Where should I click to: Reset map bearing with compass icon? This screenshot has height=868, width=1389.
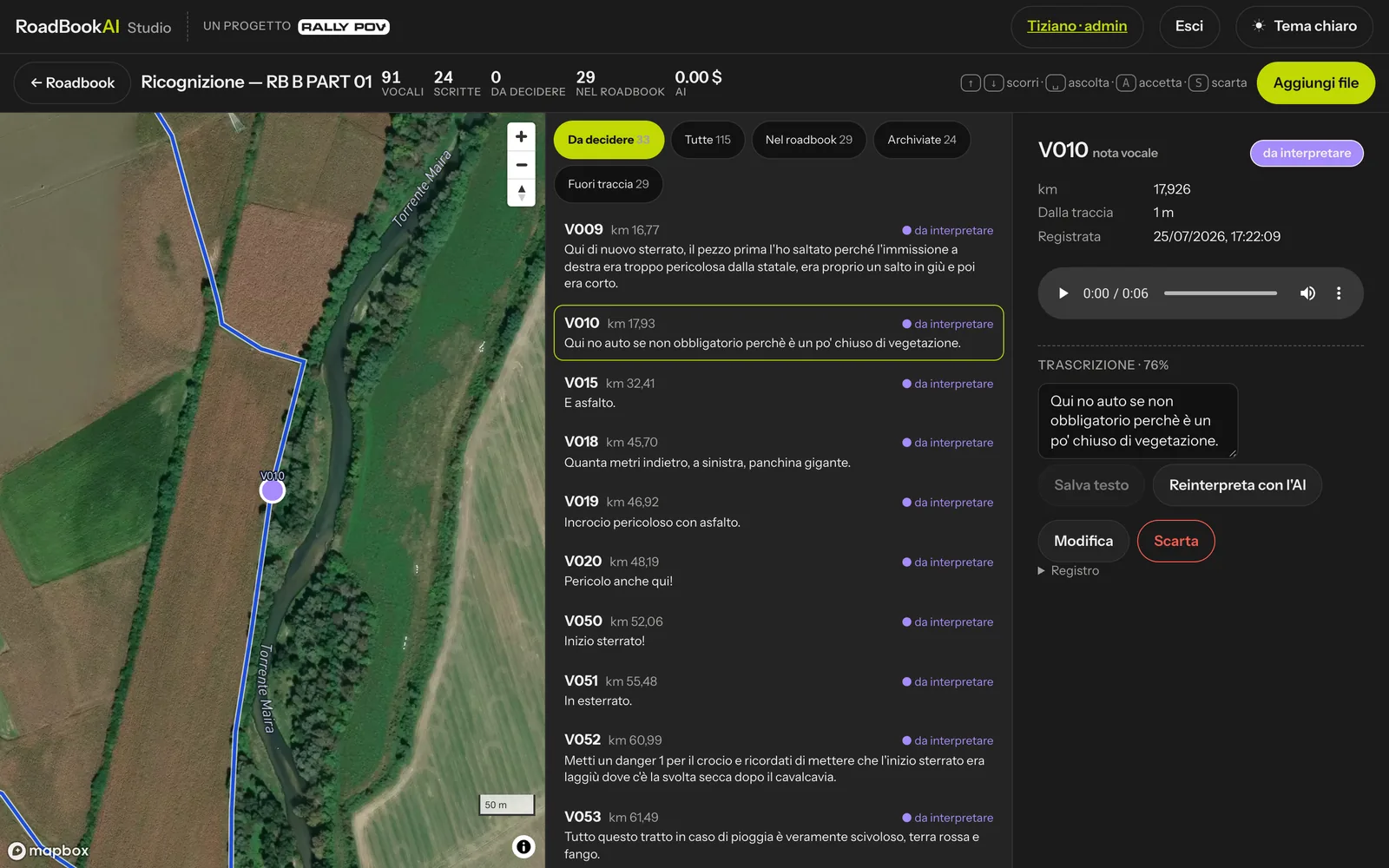coord(521,193)
